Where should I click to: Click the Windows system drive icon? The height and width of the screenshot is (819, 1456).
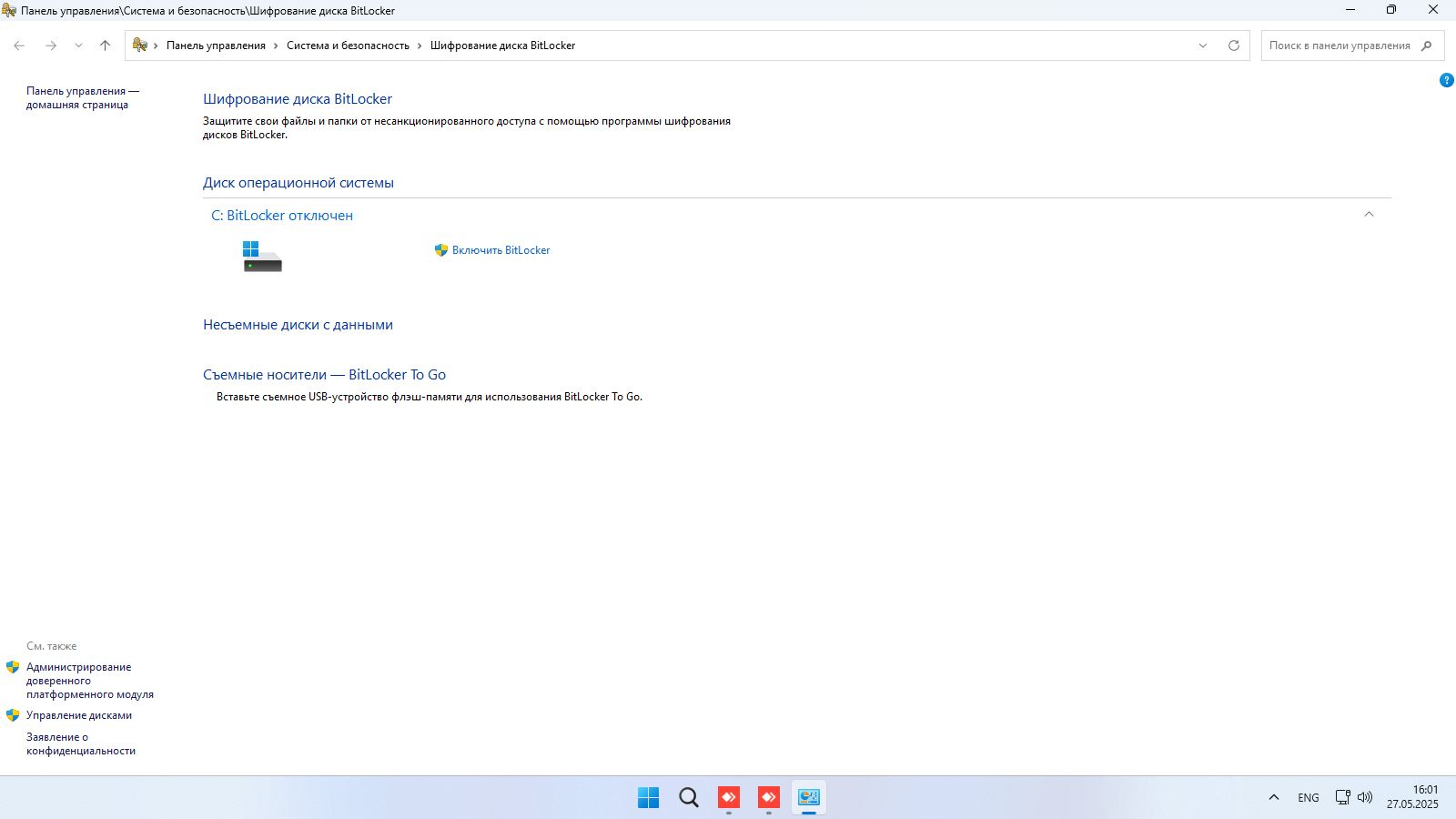point(262,257)
